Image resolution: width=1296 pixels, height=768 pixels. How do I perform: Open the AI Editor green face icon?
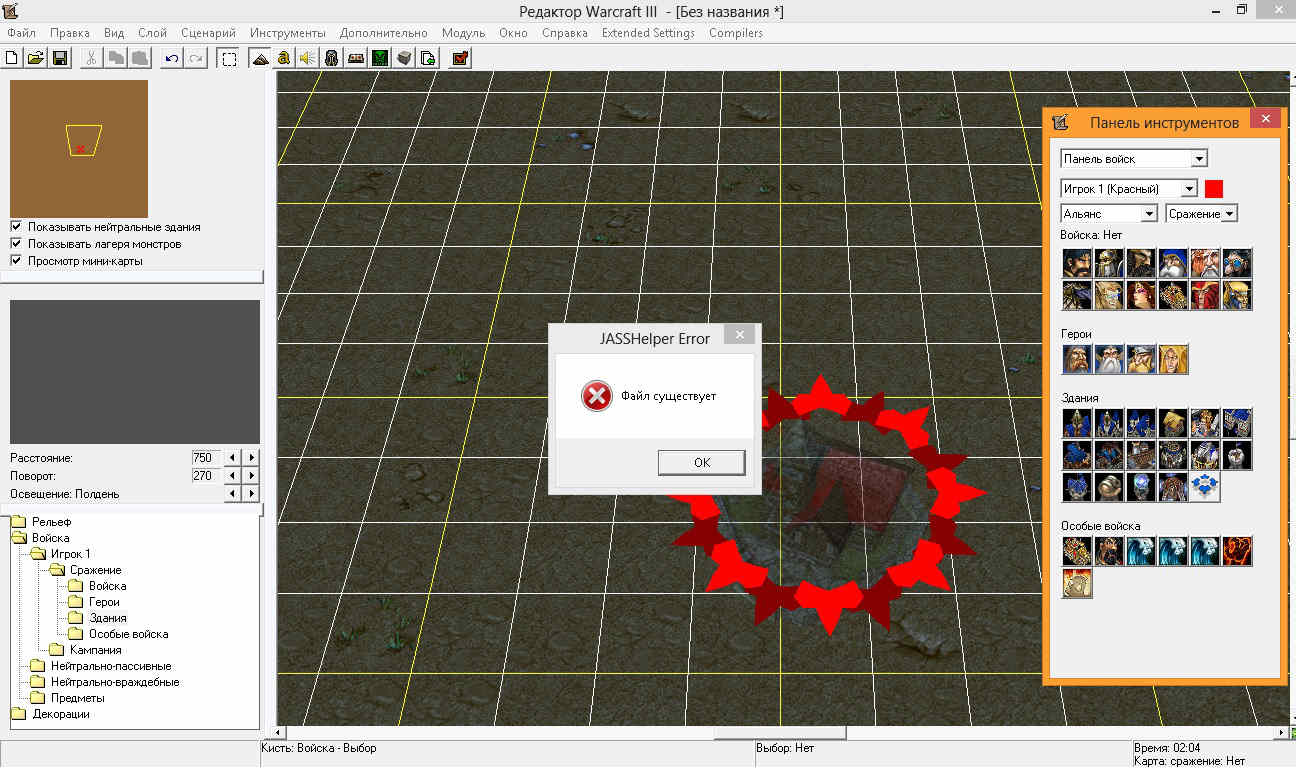[x=379, y=58]
